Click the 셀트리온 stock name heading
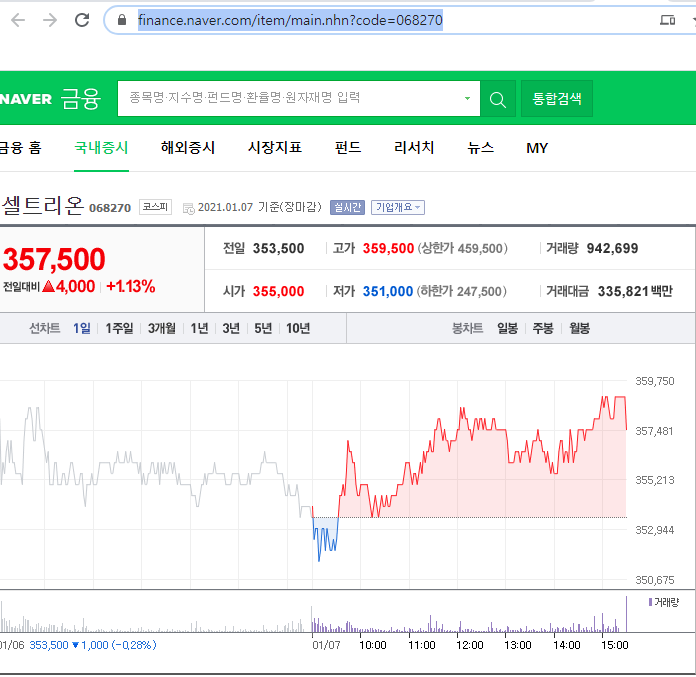696x677 pixels. 43,206
